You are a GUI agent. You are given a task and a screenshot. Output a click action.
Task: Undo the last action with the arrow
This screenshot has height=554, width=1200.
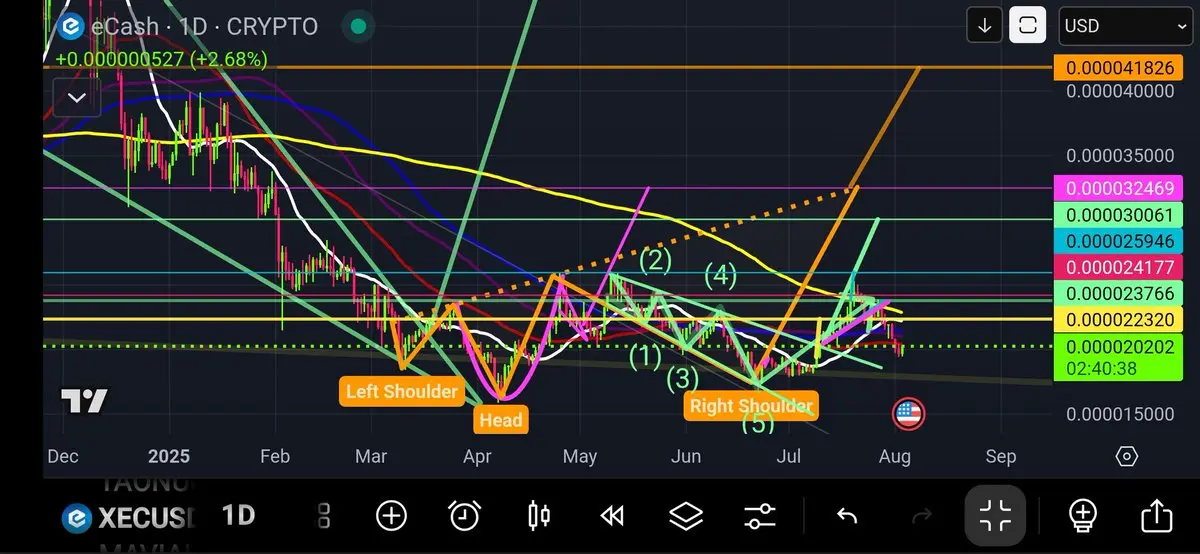[847, 516]
